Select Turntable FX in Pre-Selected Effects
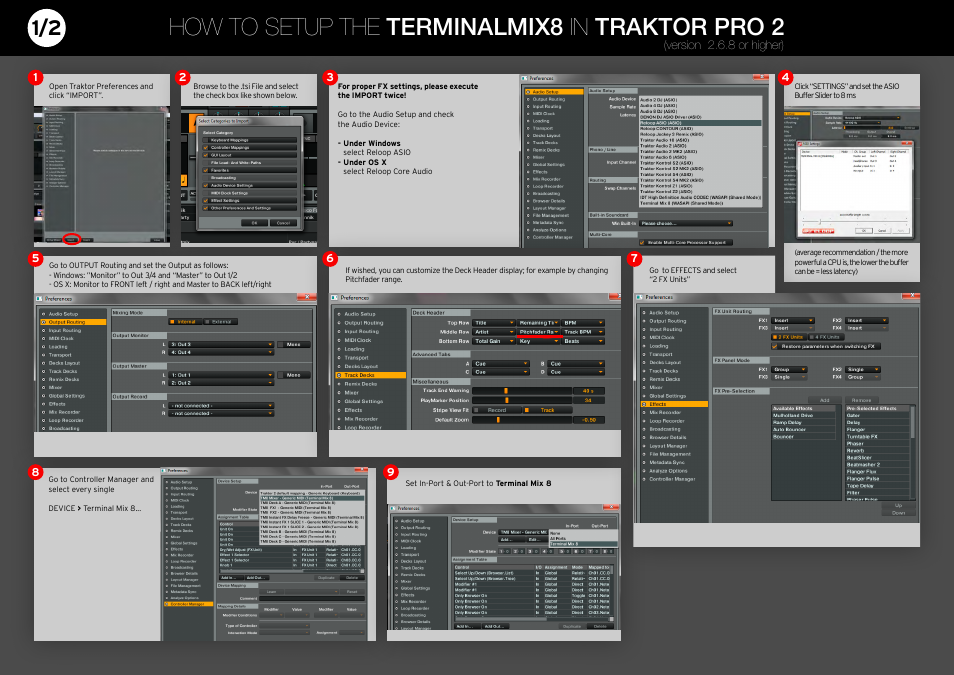This screenshot has width=954, height=675. tap(877, 437)
